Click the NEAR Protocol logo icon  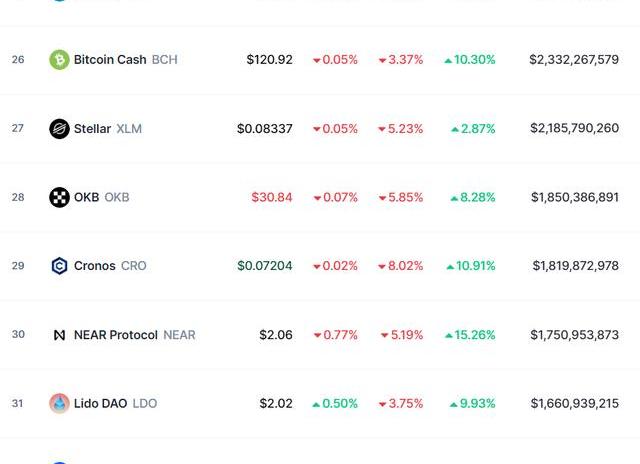click(x=59, y=335)
